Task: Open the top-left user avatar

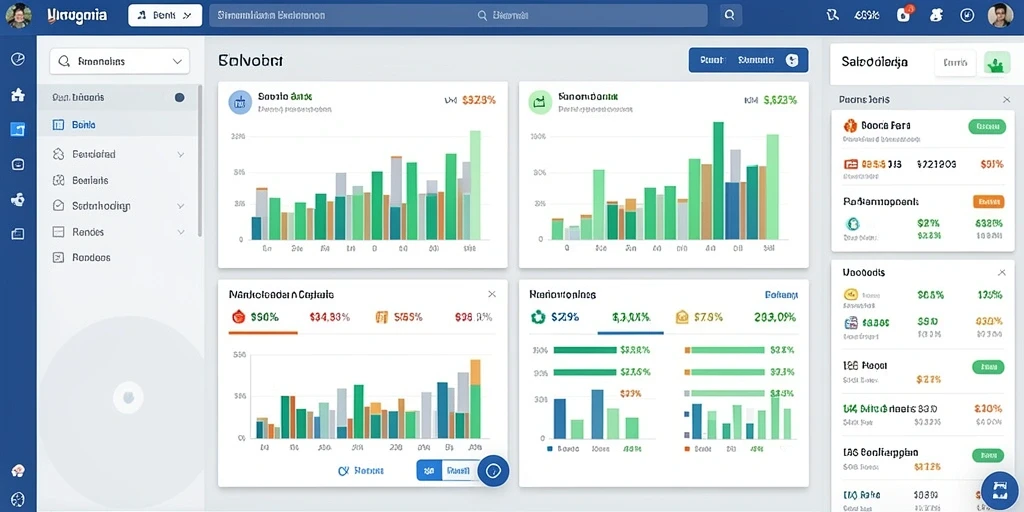Action: point(18,15)
